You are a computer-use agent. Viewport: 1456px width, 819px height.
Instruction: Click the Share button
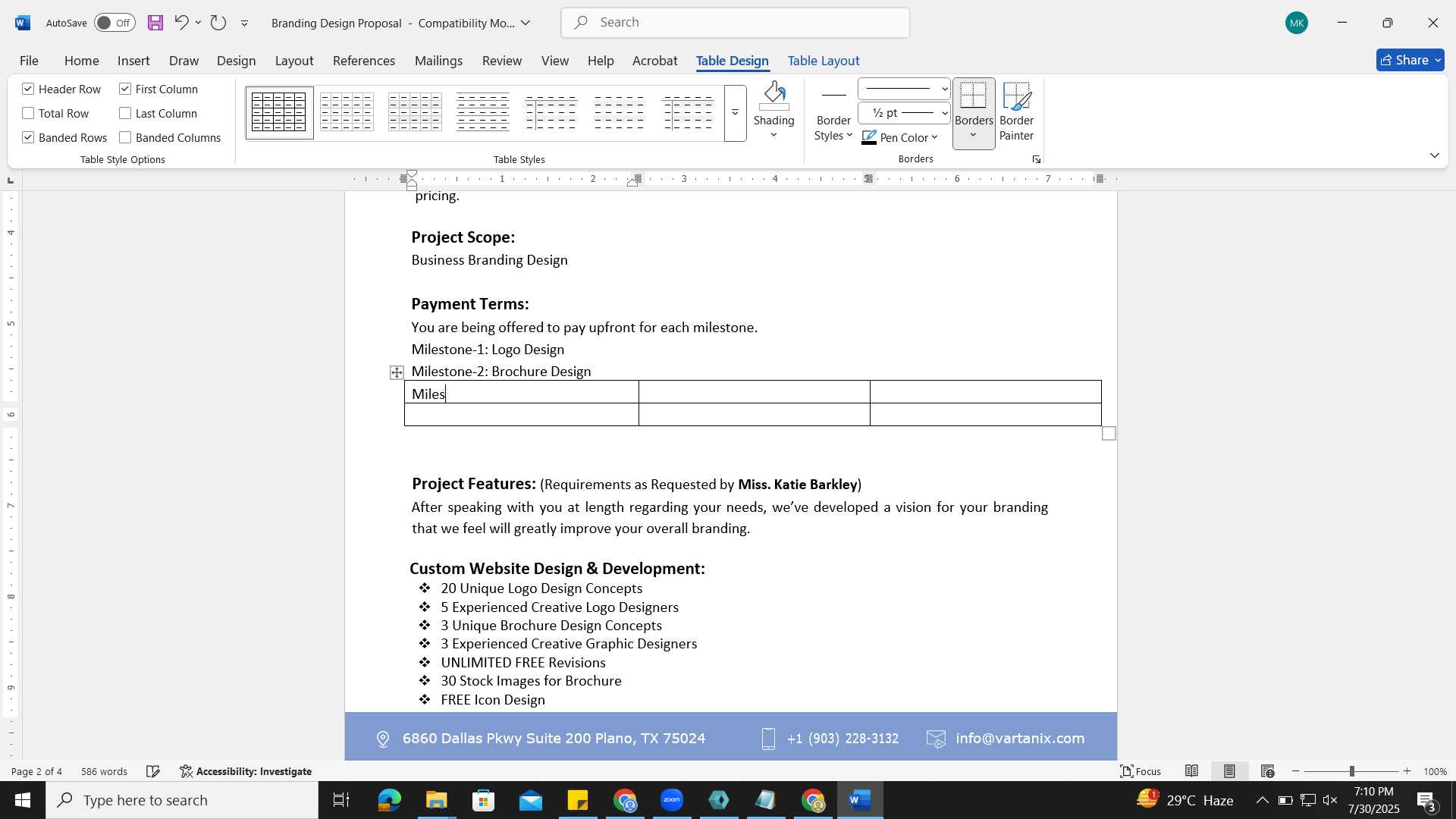coord(1410,60)
